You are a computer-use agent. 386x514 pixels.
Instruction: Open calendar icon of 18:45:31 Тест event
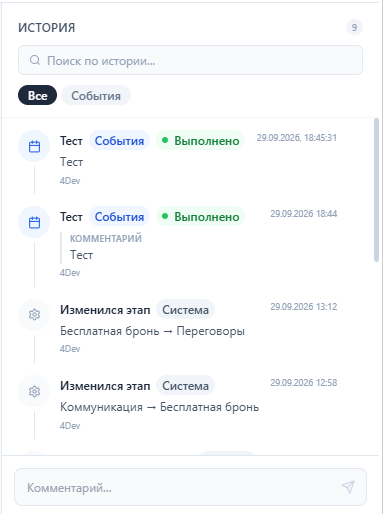34,146
